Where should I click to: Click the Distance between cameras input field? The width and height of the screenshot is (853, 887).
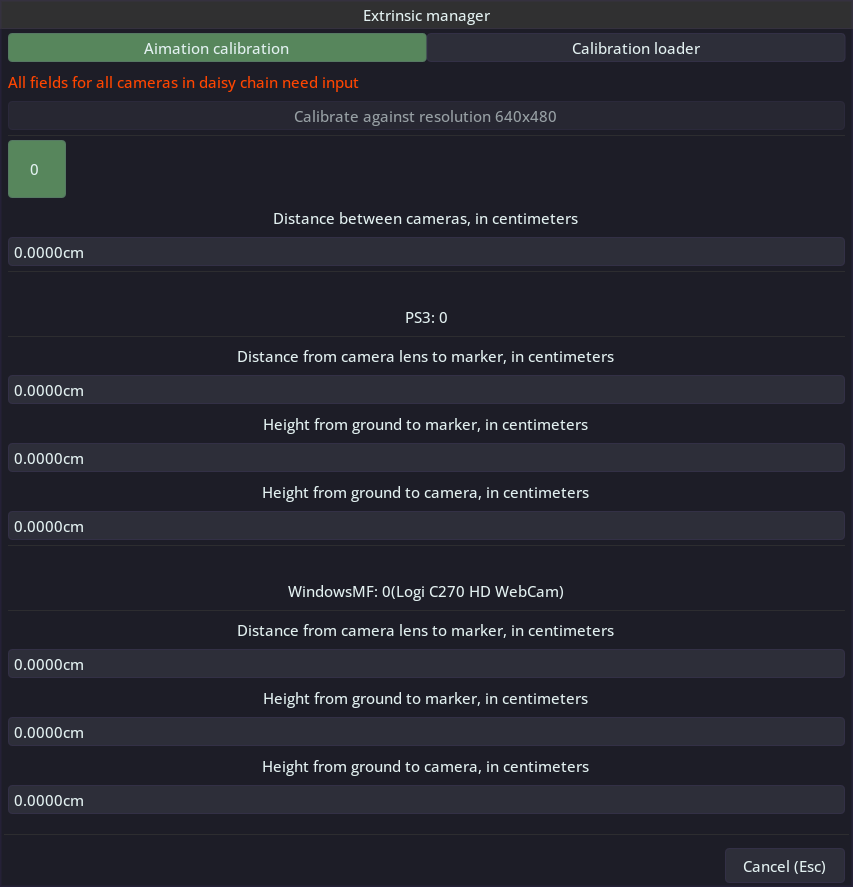426,252
